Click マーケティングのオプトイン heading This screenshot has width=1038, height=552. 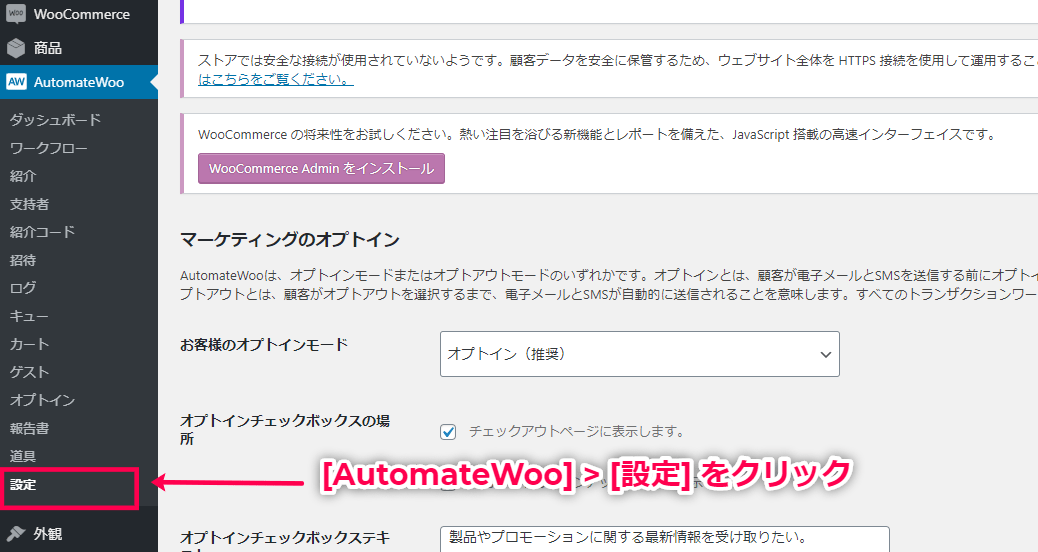[290, 239]
